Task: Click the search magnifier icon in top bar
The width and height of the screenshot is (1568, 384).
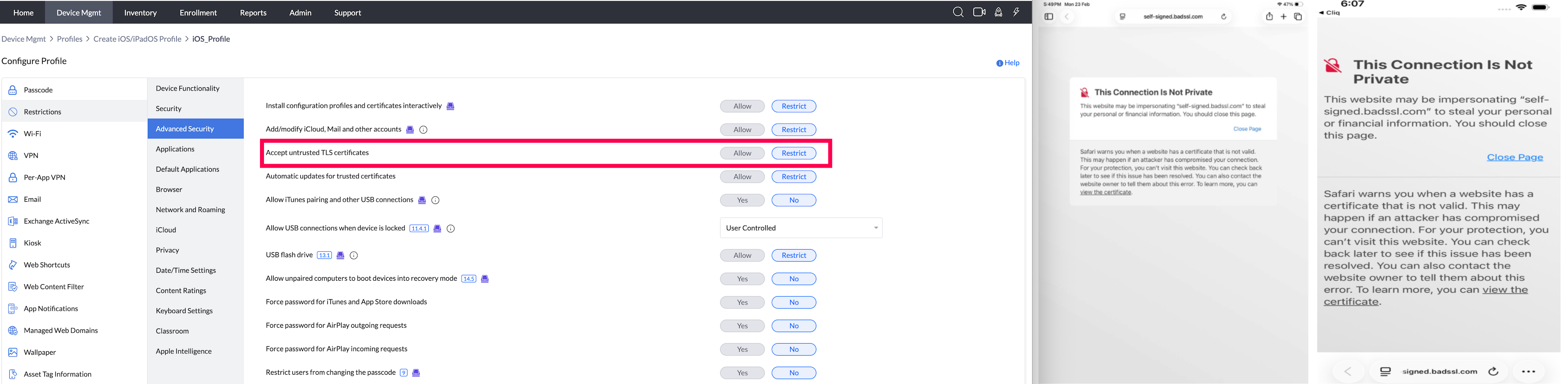Action: (958, 12)
